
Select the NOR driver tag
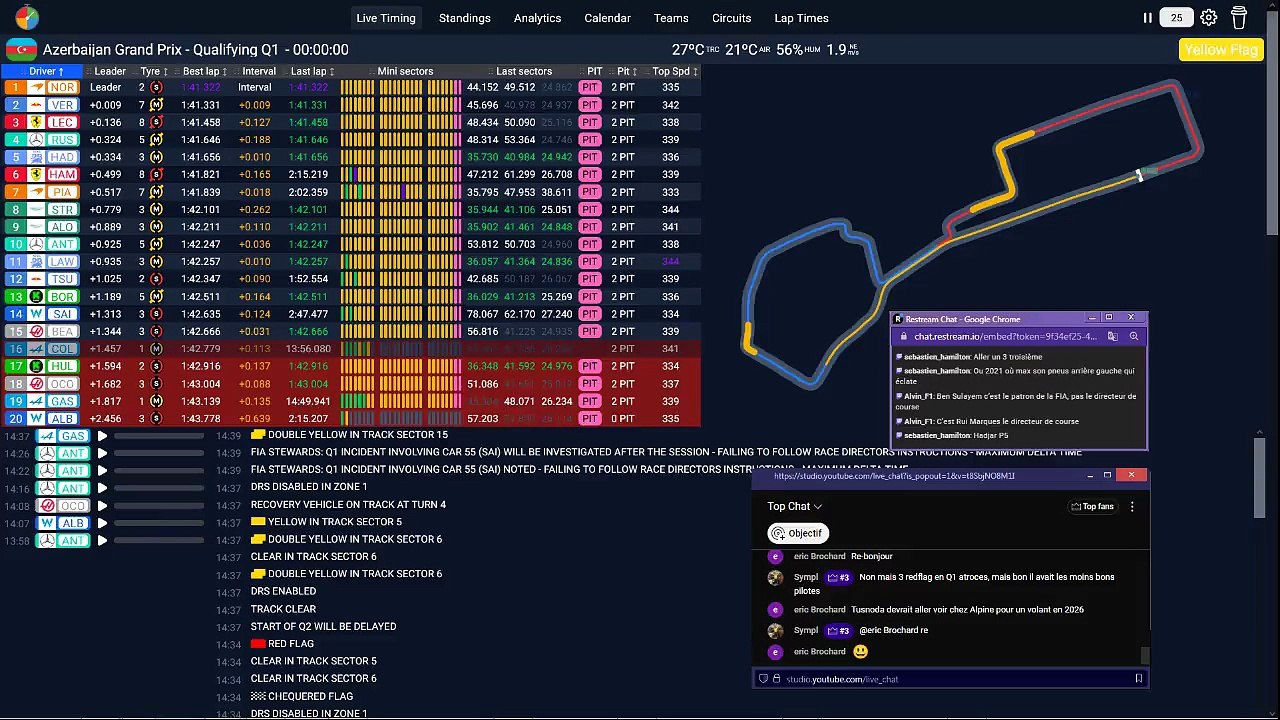point(62,87)
